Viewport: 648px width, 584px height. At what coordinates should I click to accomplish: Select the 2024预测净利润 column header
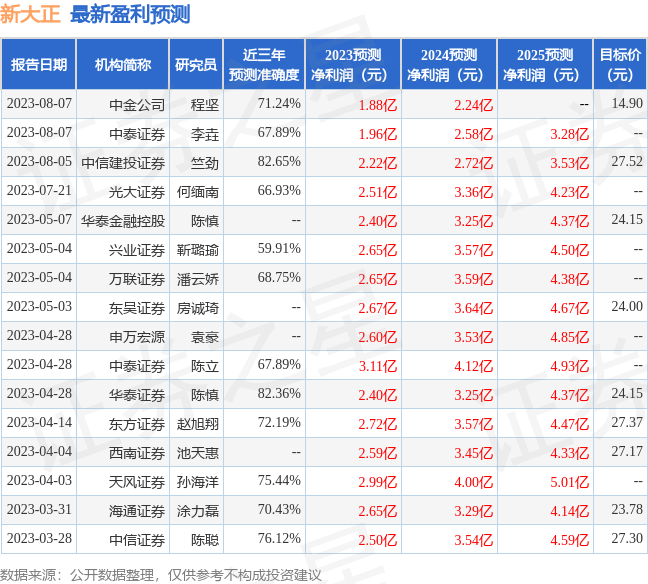(449, 64)
